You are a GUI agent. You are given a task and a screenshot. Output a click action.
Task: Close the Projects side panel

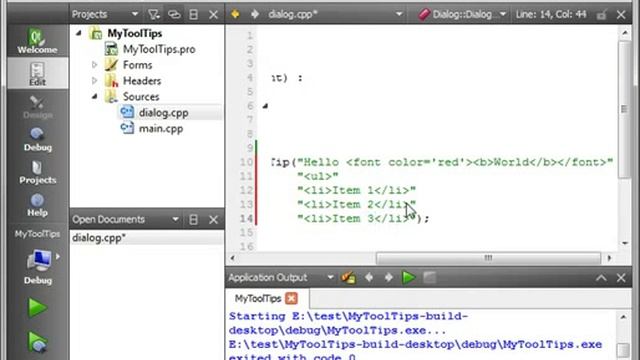point(213,15)
